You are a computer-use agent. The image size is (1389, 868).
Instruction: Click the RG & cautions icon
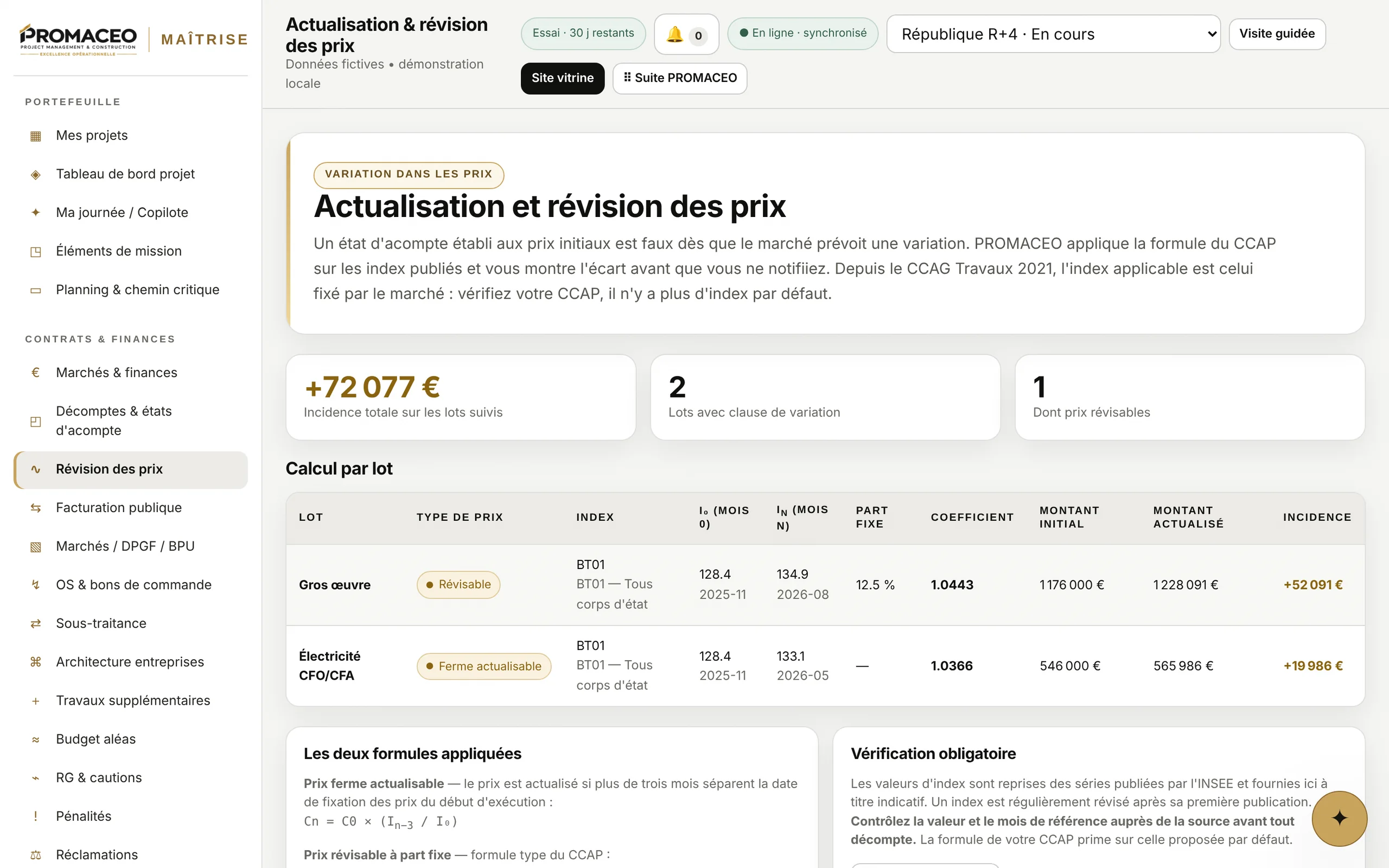coord(36,778)
